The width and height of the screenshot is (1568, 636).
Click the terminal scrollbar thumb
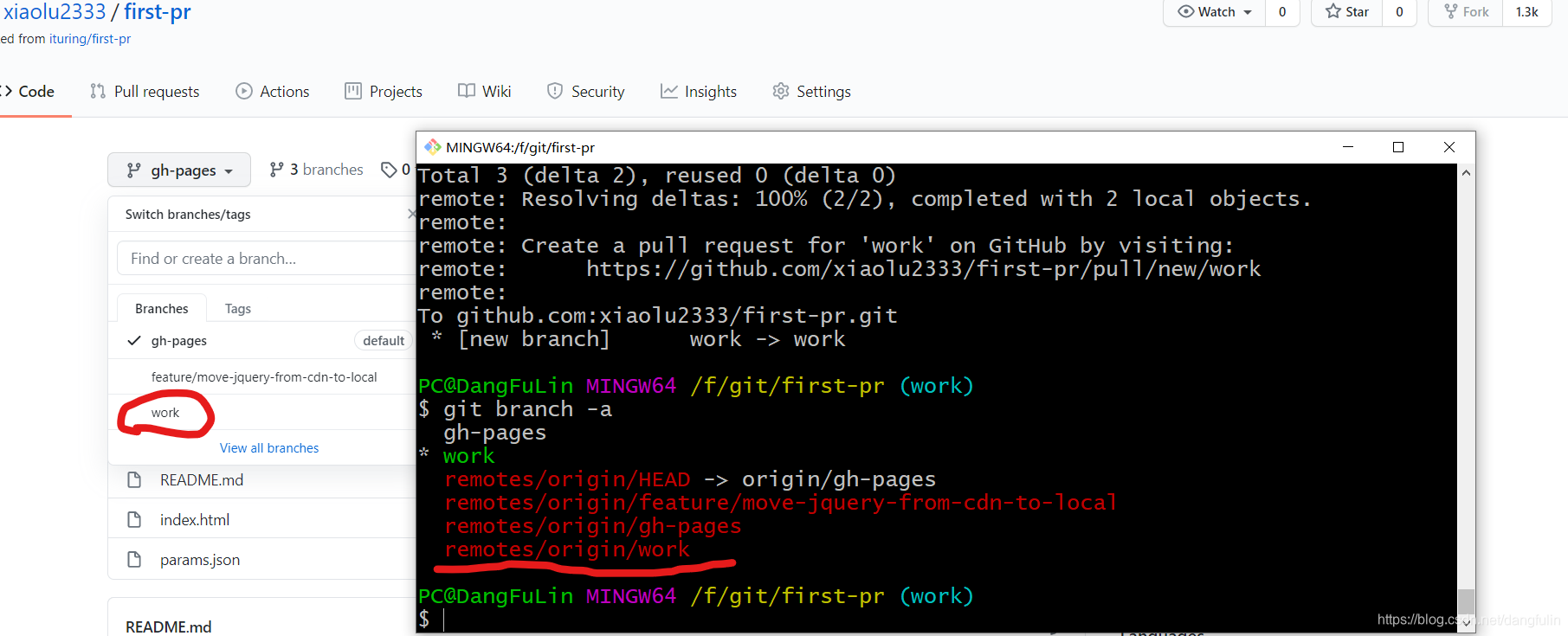(1466, 601)
